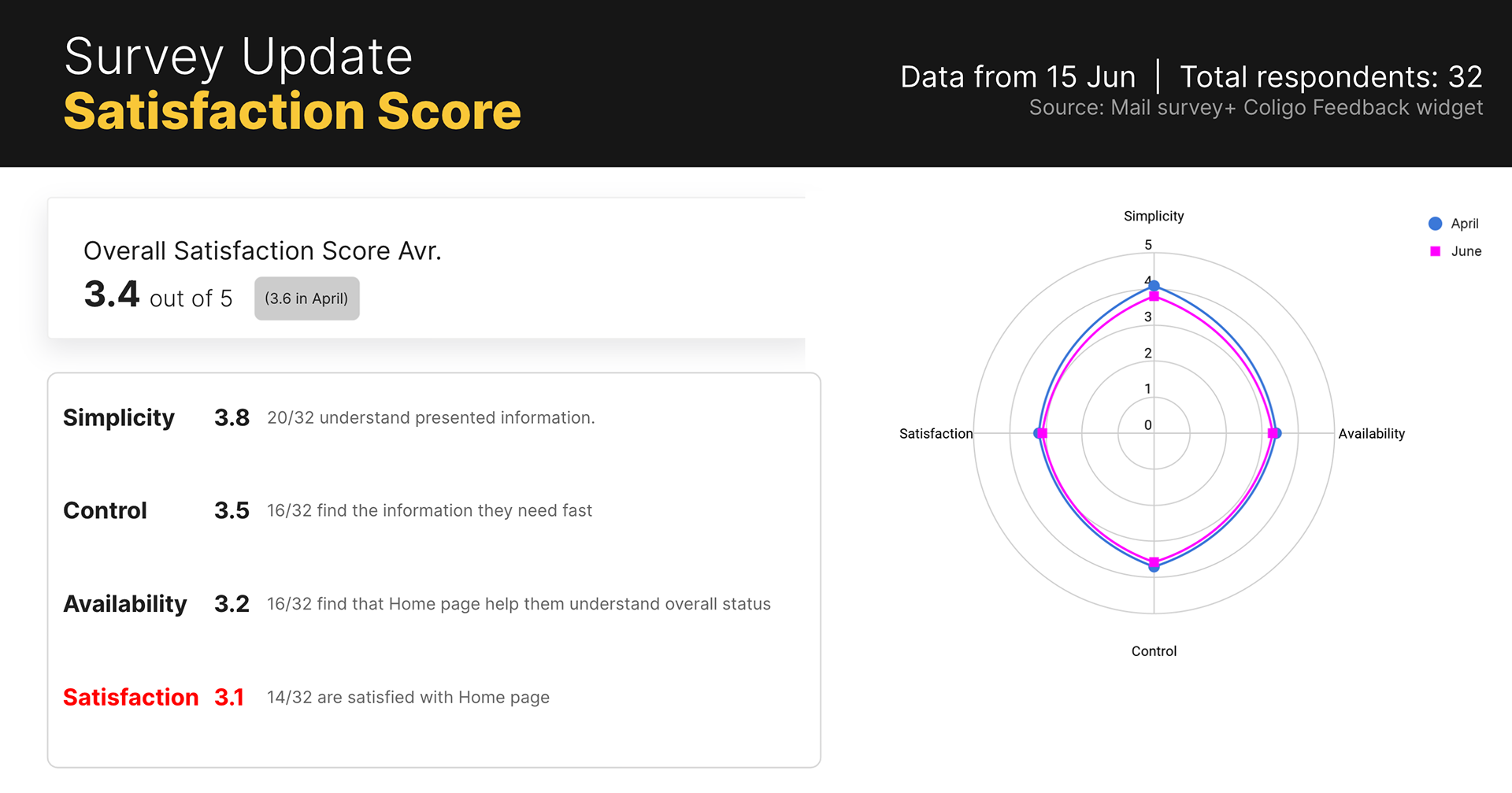Select the Control heading in scores list
This screenshot has width=1512, height=793.
(105, 510)
